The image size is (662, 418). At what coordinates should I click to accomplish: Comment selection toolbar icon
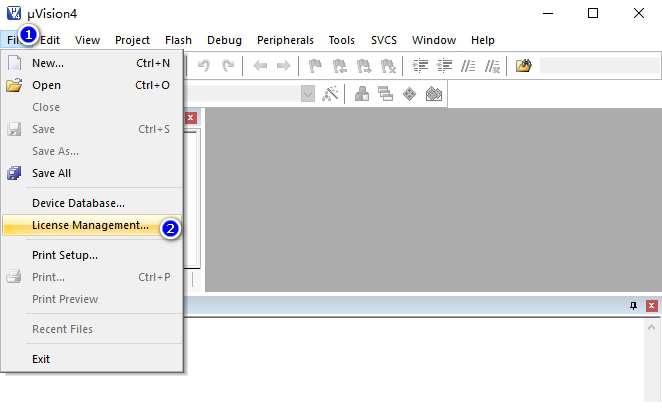[468, 66]
